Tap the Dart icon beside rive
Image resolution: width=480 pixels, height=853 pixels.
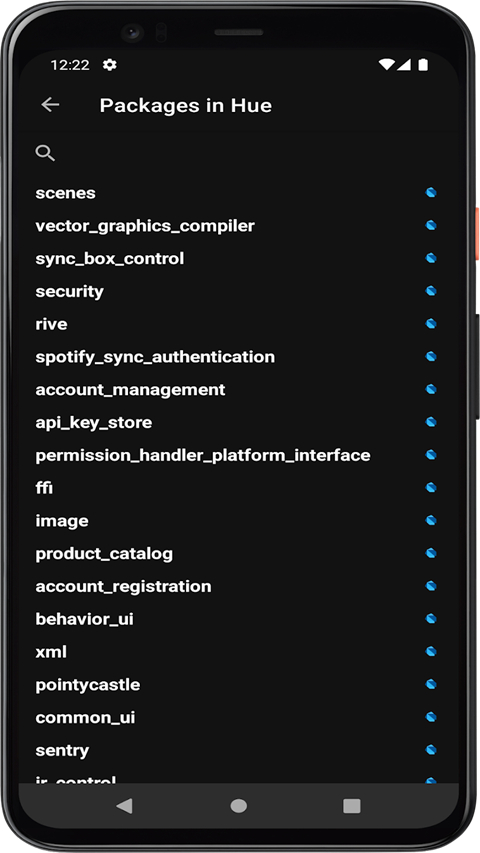[431, 324]
